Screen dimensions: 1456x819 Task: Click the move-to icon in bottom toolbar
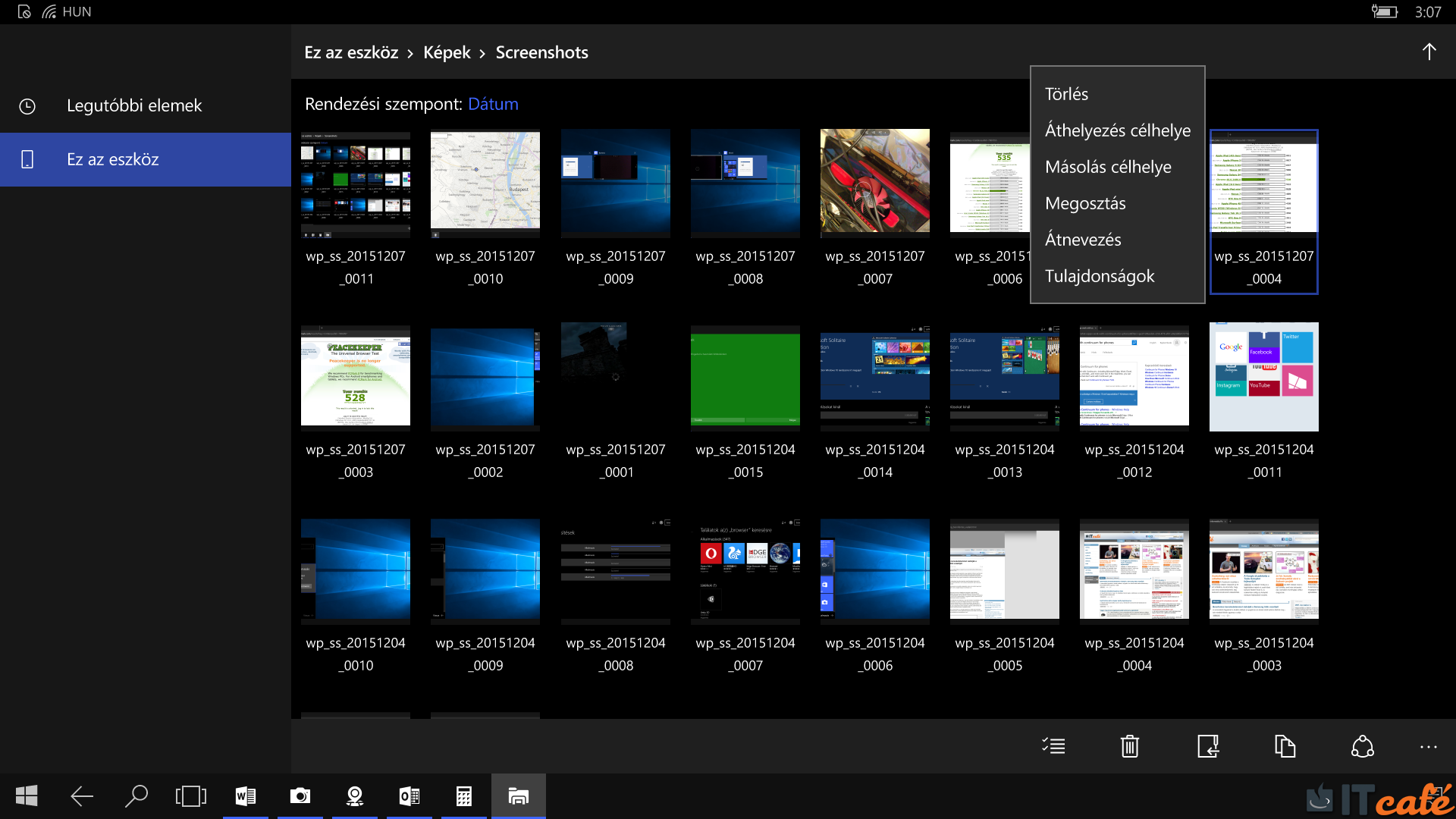(1208, 746)
